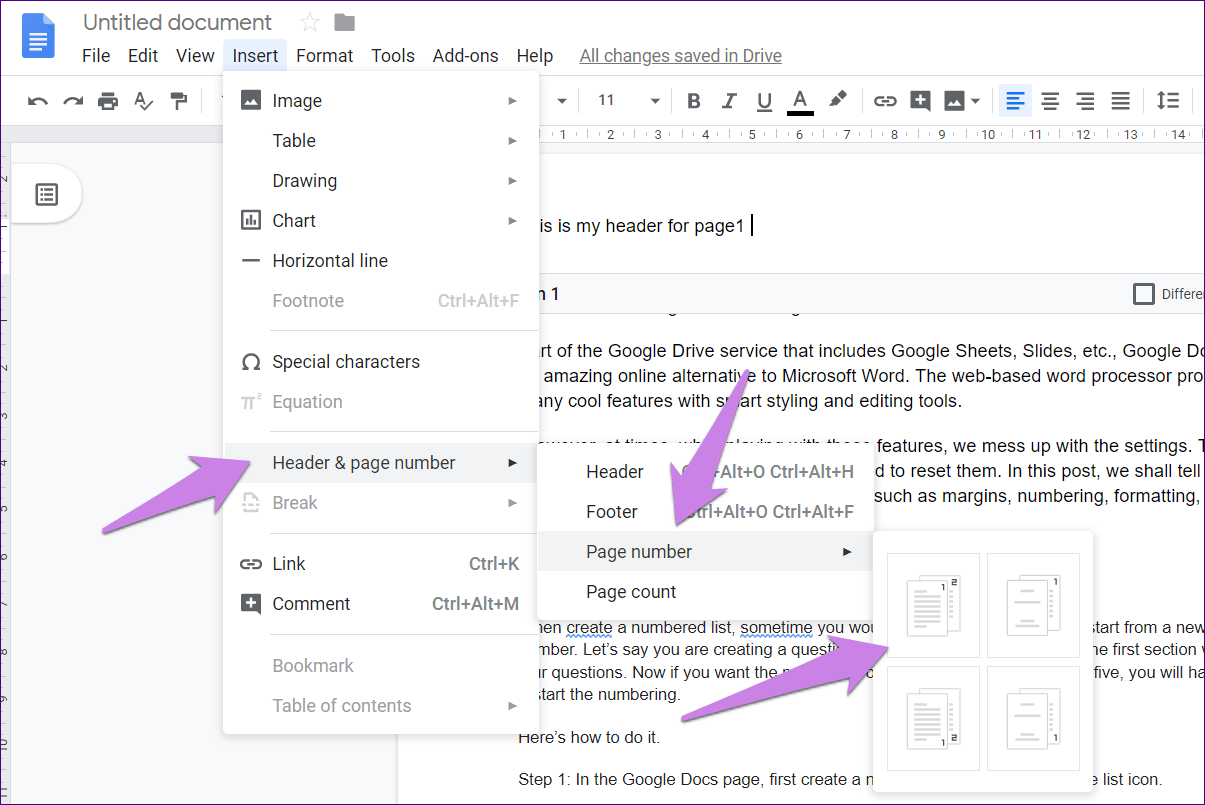This screenshot has height=805, width=1205.
Task: Open the View menu
Action: 195,56
